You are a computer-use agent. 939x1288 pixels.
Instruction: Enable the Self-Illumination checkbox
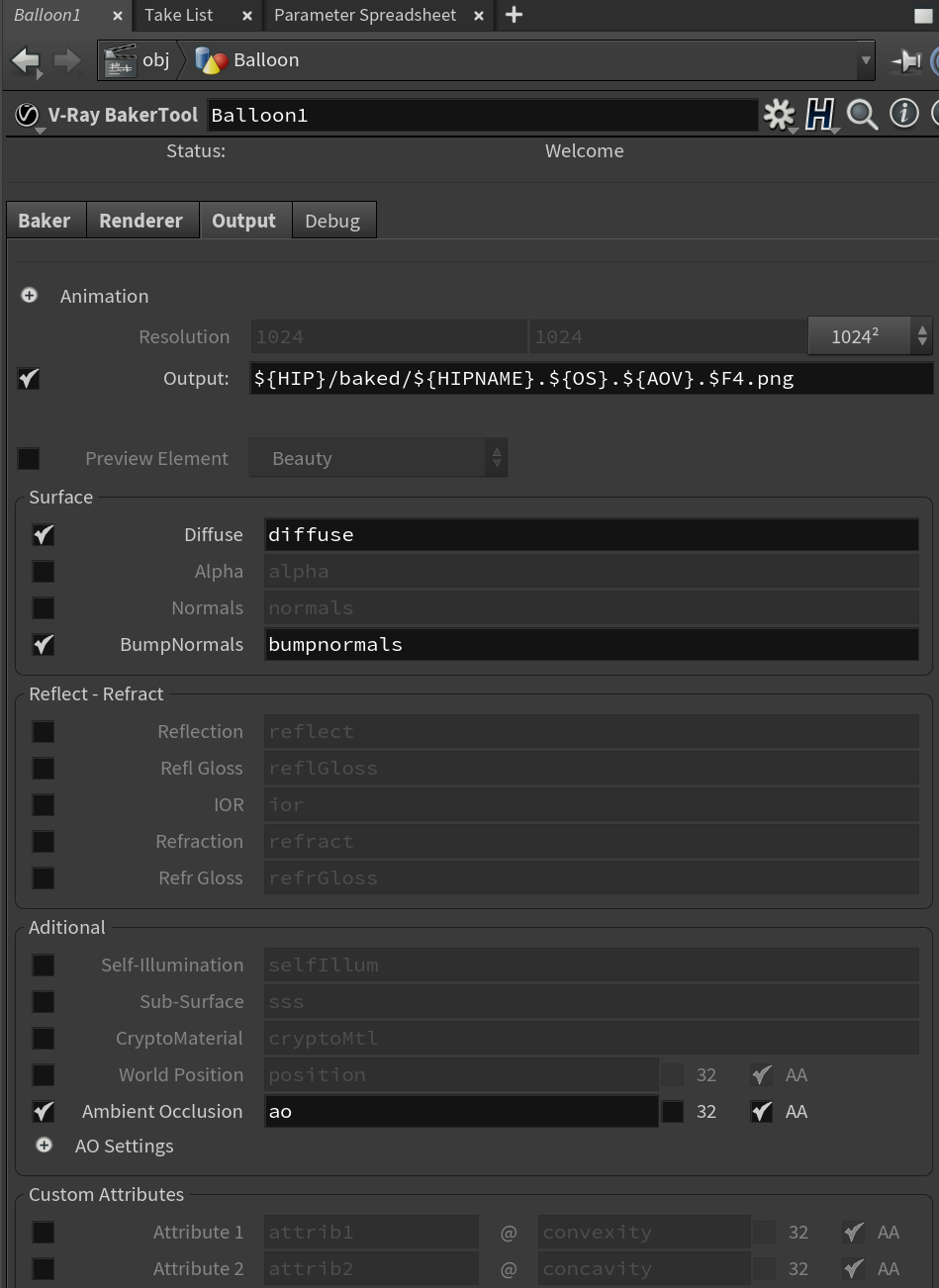point(44,966)
